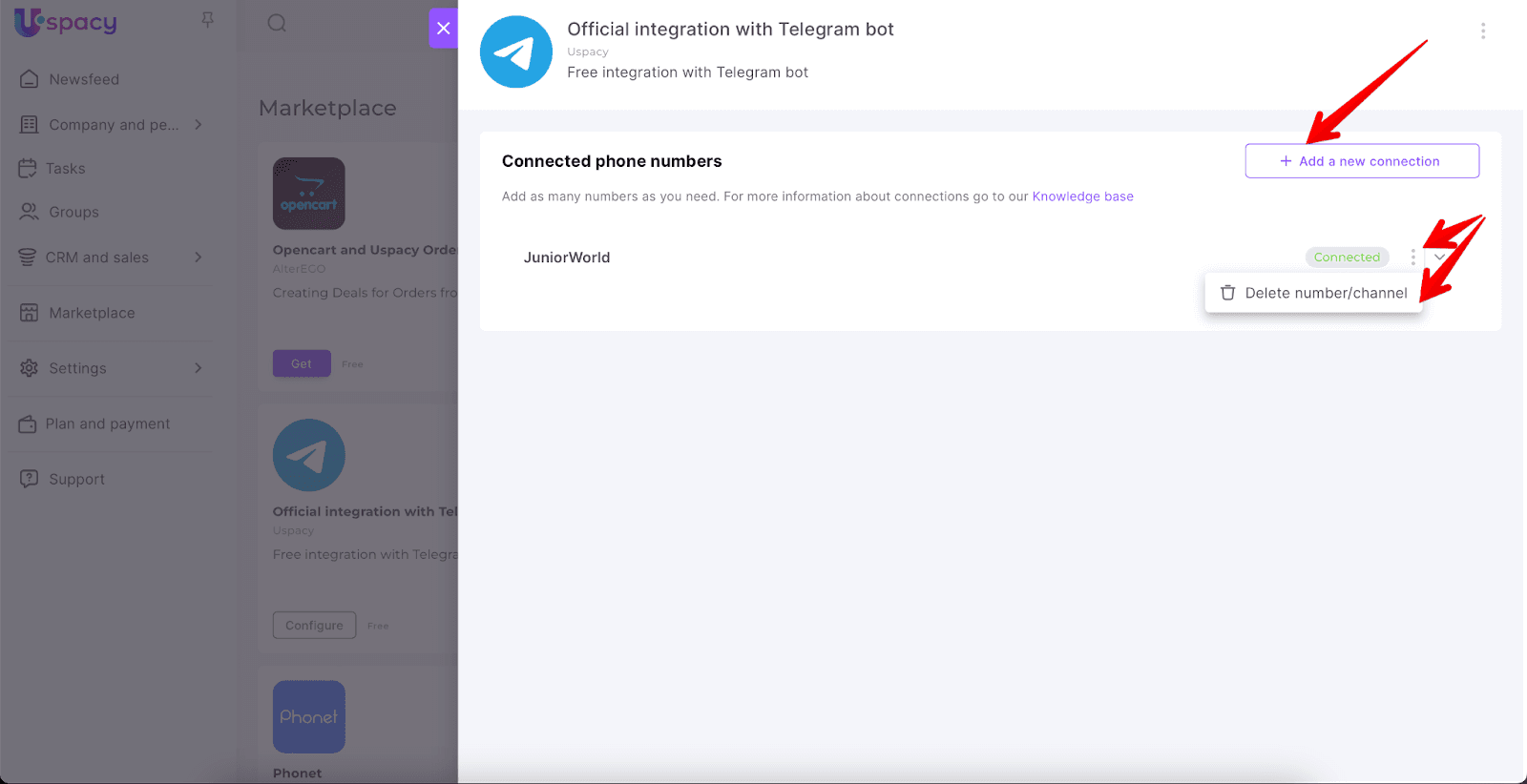Click the Configure button for Telegram
The width and height of the screenshot is (1527, 784).
coord(314,626)
